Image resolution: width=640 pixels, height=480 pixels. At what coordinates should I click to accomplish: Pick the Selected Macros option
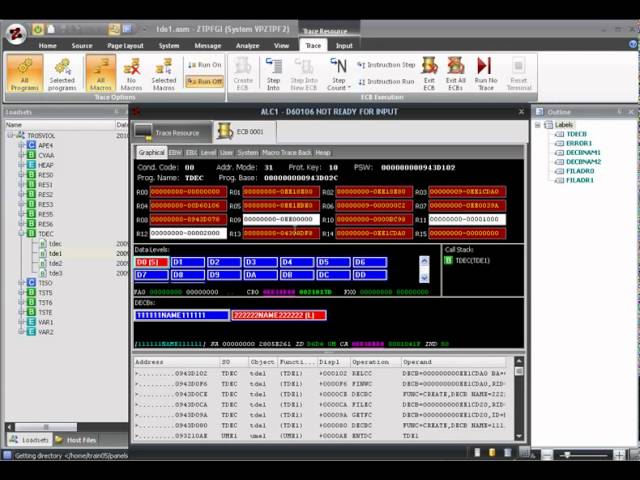pyautogui.click(x=164, y=73)
